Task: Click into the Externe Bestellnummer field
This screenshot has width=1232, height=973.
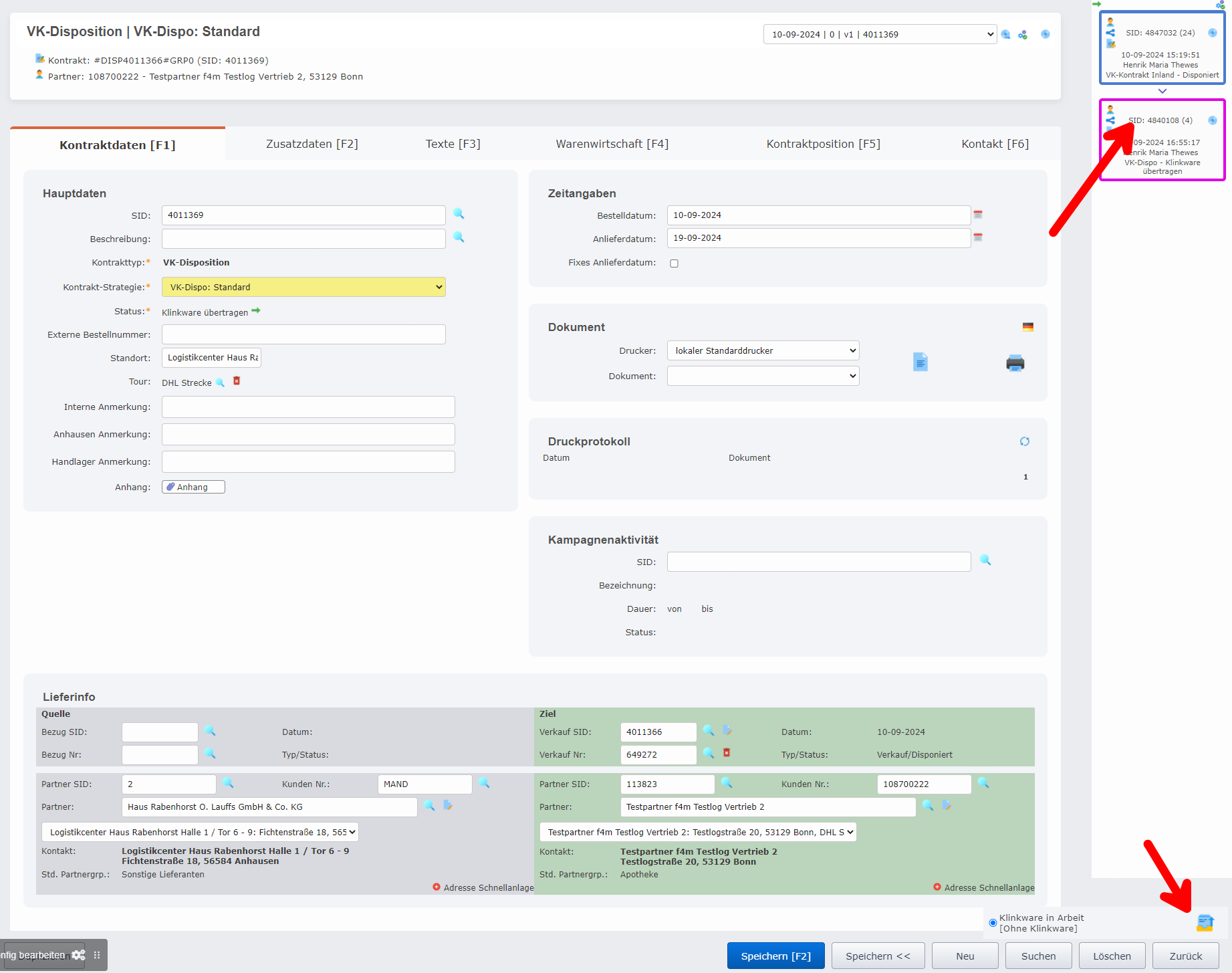Action: 303,334
